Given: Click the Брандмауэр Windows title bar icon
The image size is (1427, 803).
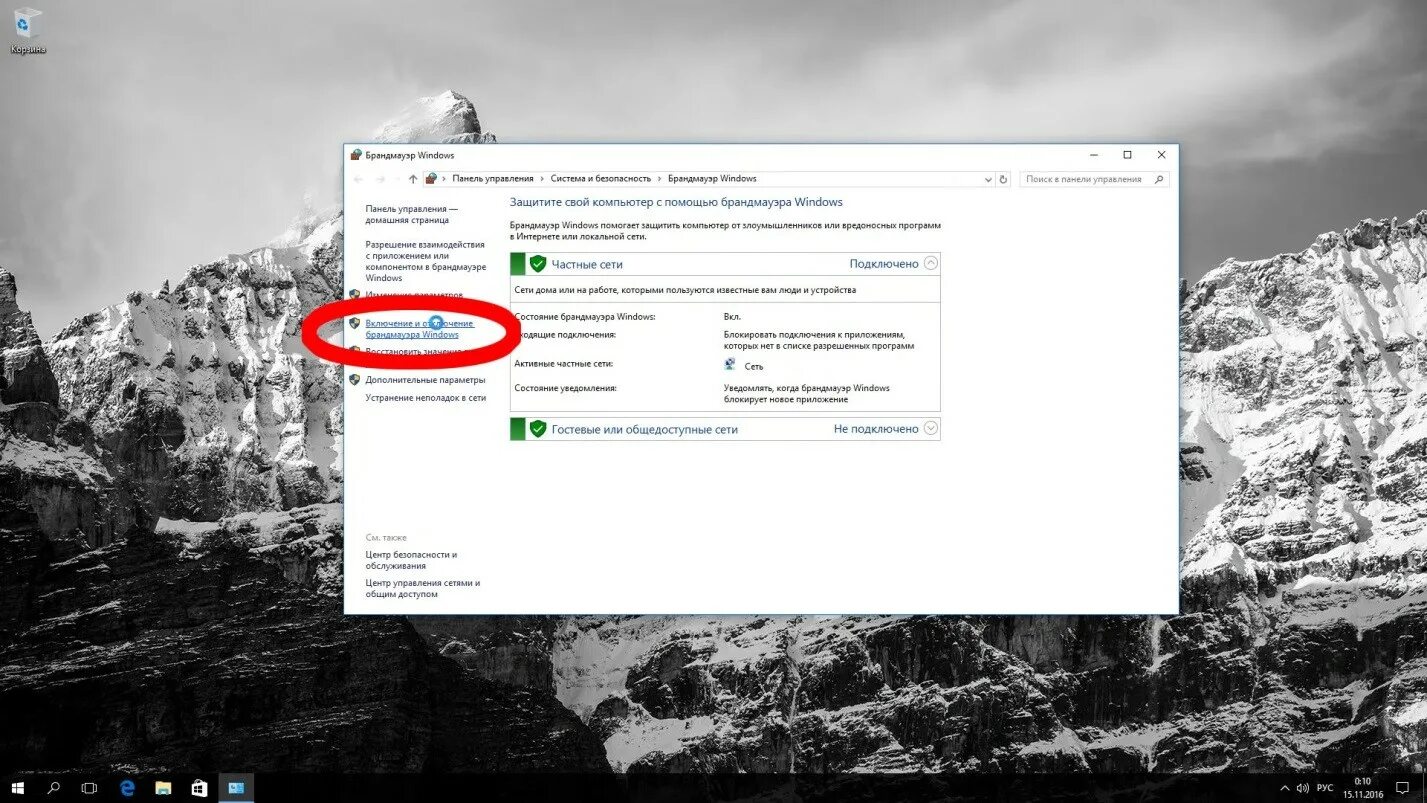Looking at the screenshot, I should click(x=356, y=155).
